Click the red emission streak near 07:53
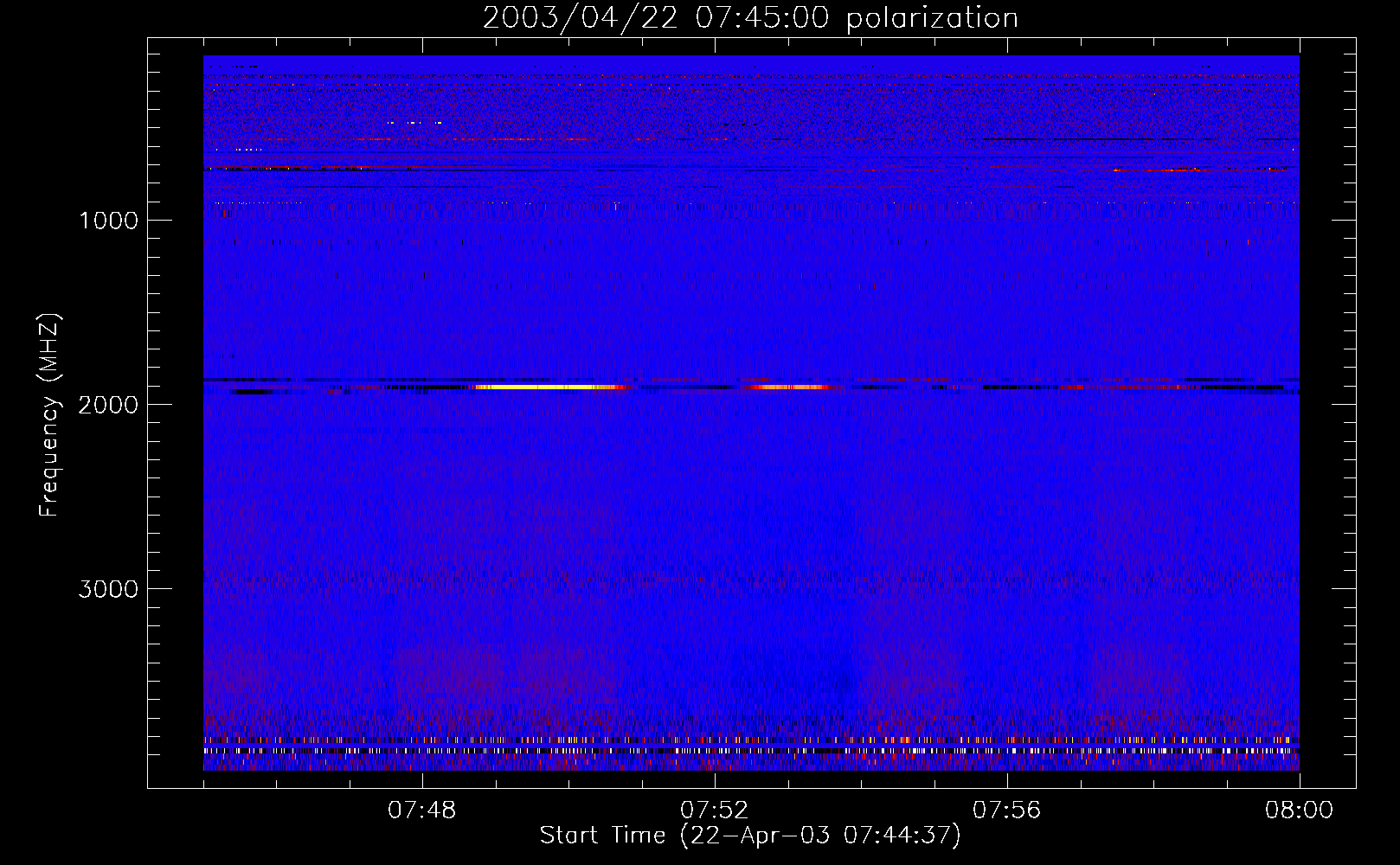Image resolution: width=1400 pixels, height=865 pixels. (x=789, y=388)
